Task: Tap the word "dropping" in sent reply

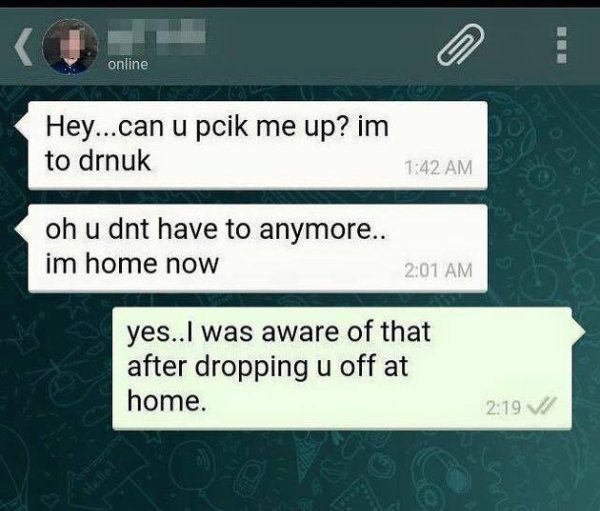Action: (x=252, y=367)
